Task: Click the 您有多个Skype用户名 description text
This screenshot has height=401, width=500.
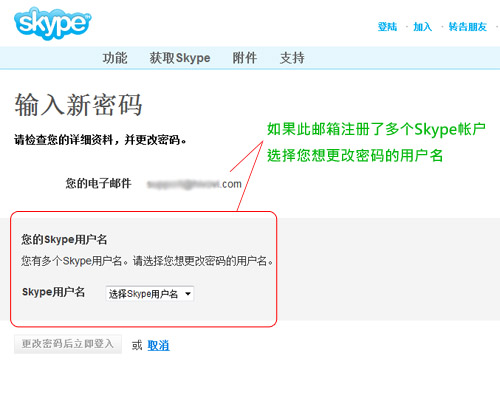Action: click(x=147, y=260)
